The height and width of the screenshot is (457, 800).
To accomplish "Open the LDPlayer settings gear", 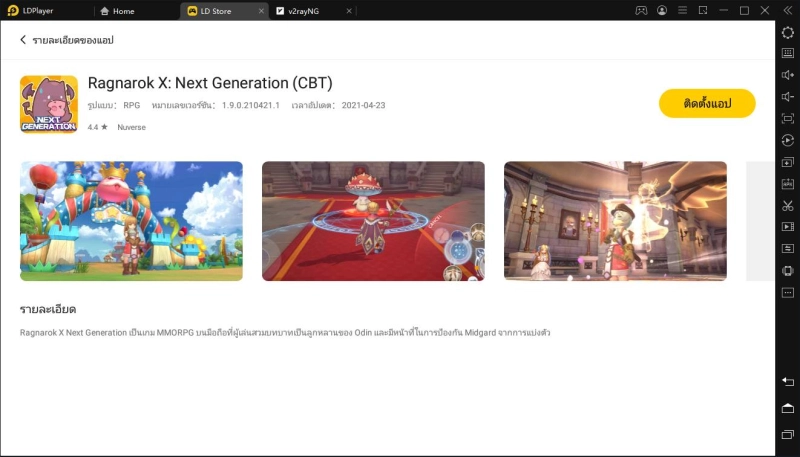I will tap(788, 32).
